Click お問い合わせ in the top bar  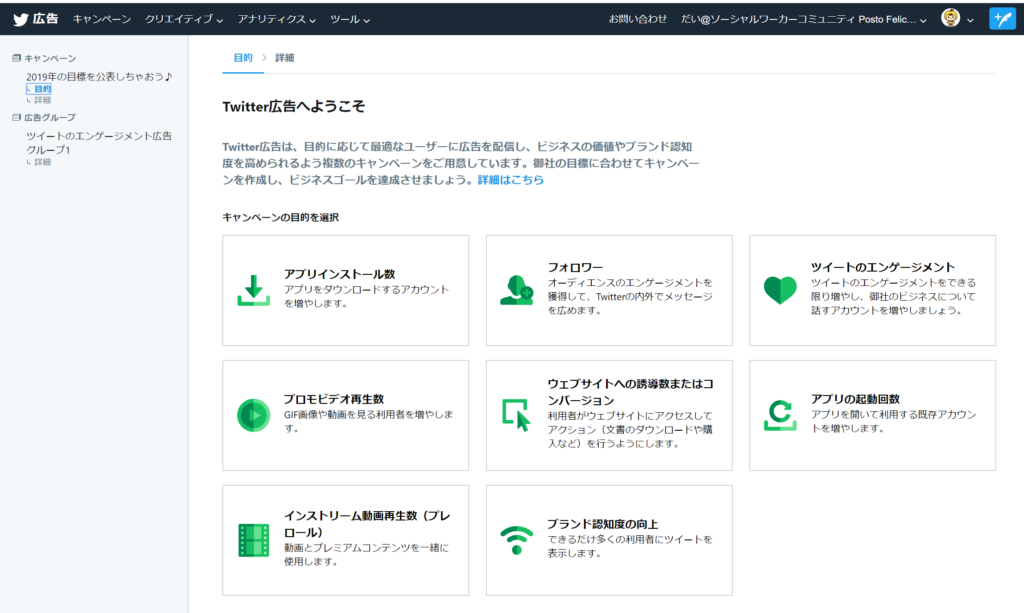(x=638, y=20)
